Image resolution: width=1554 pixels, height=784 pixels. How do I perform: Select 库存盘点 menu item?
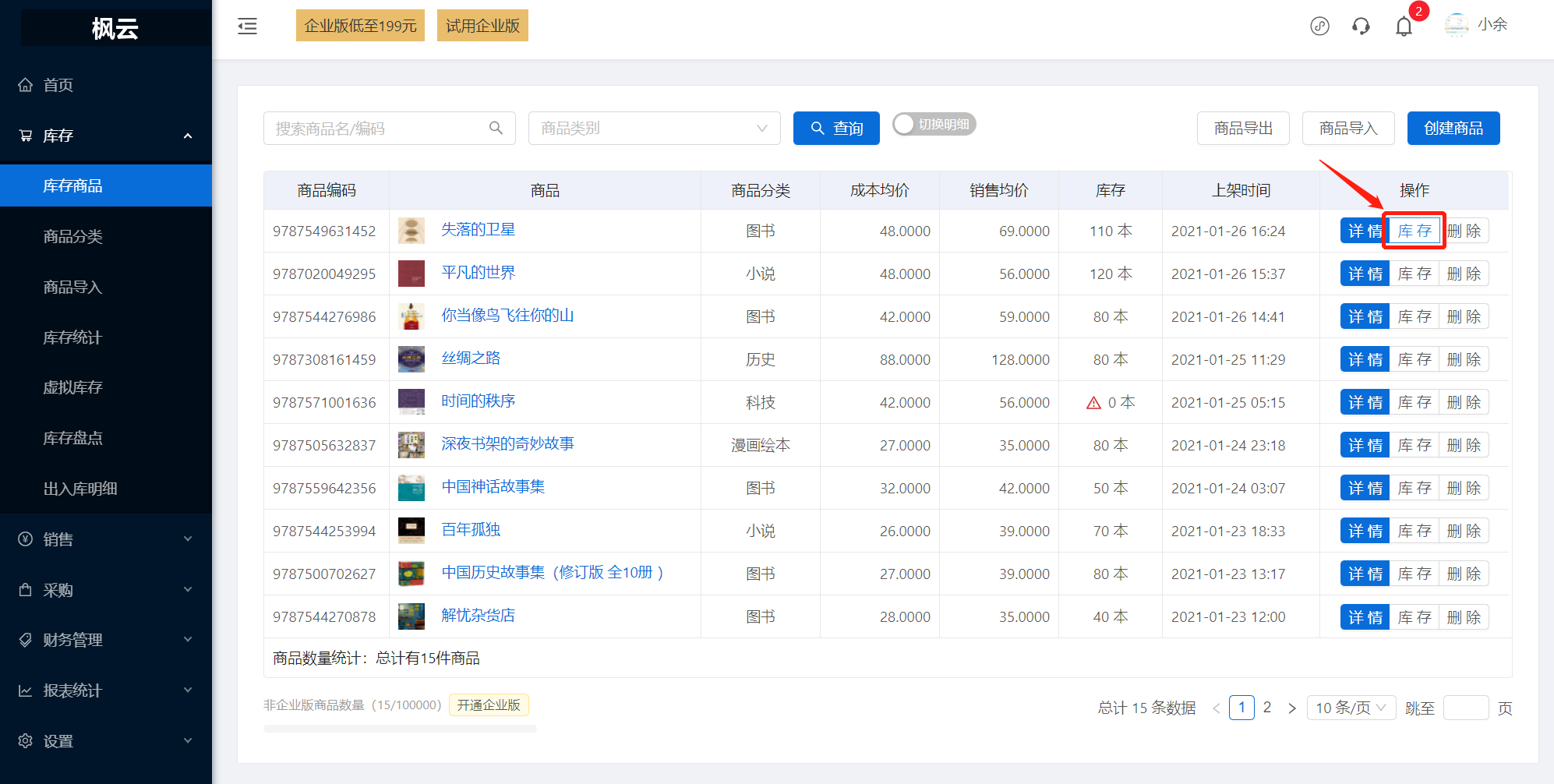[x=106, y=438]
